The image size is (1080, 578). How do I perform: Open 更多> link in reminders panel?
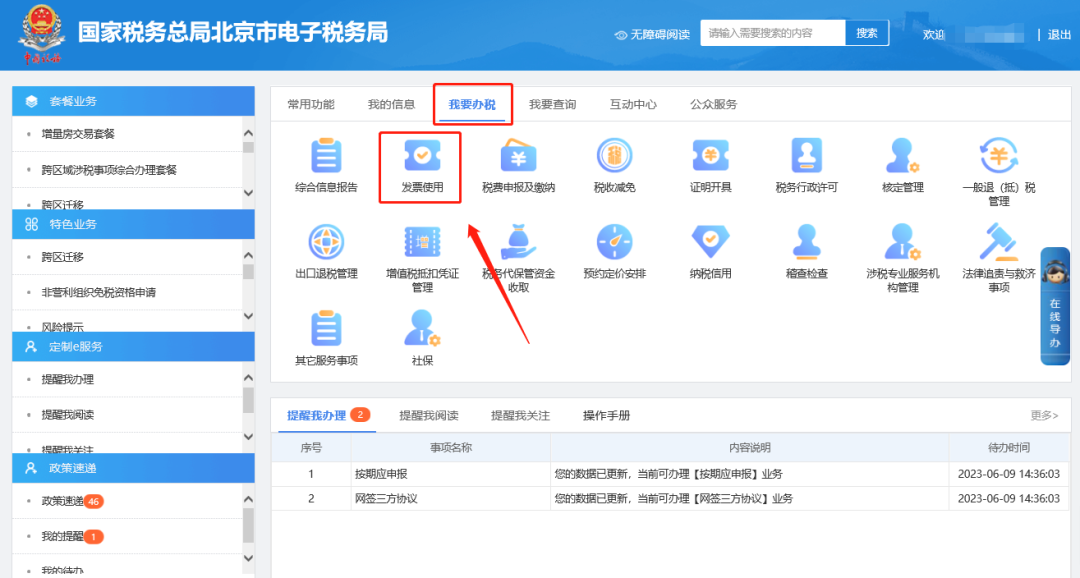pos(1044,415)
